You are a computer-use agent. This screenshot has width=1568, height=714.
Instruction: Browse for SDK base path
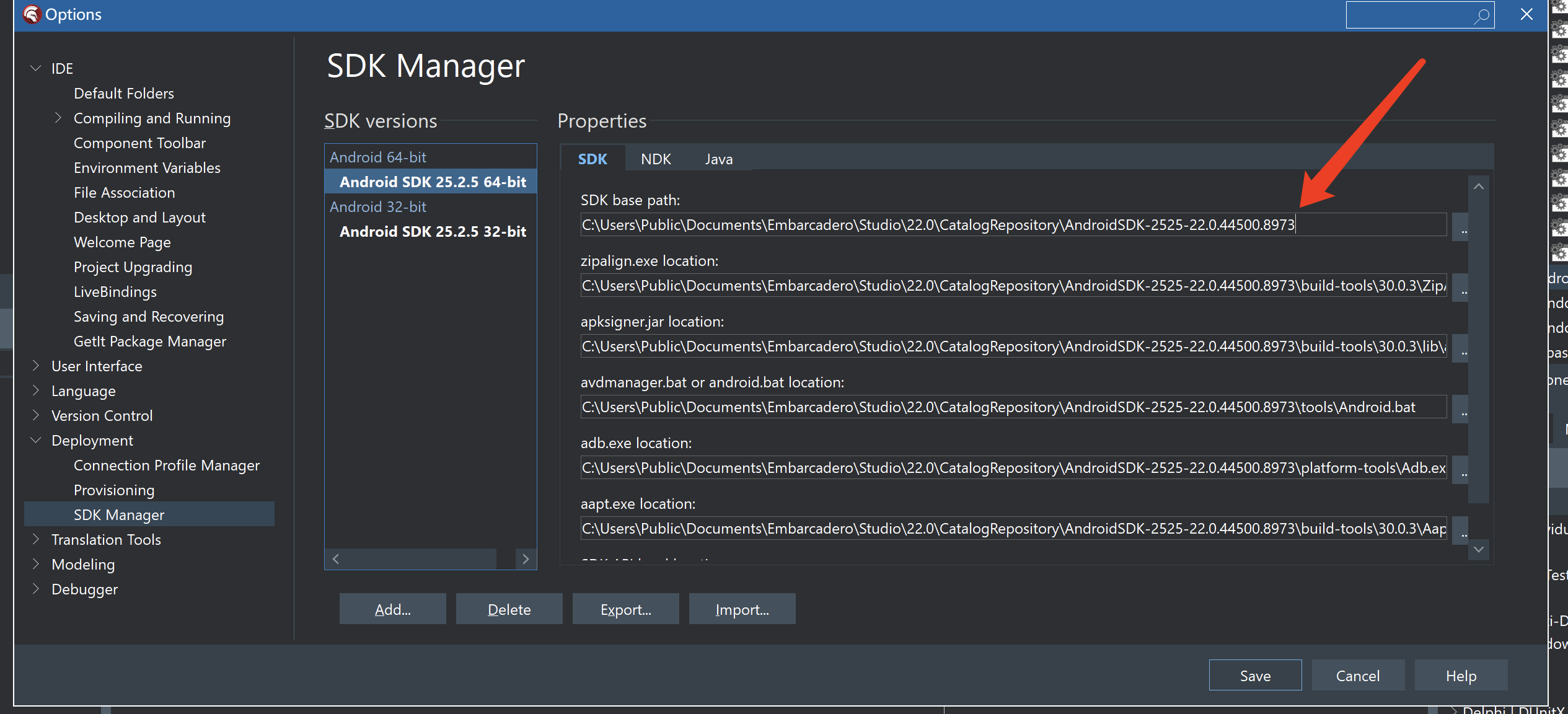1461,227
